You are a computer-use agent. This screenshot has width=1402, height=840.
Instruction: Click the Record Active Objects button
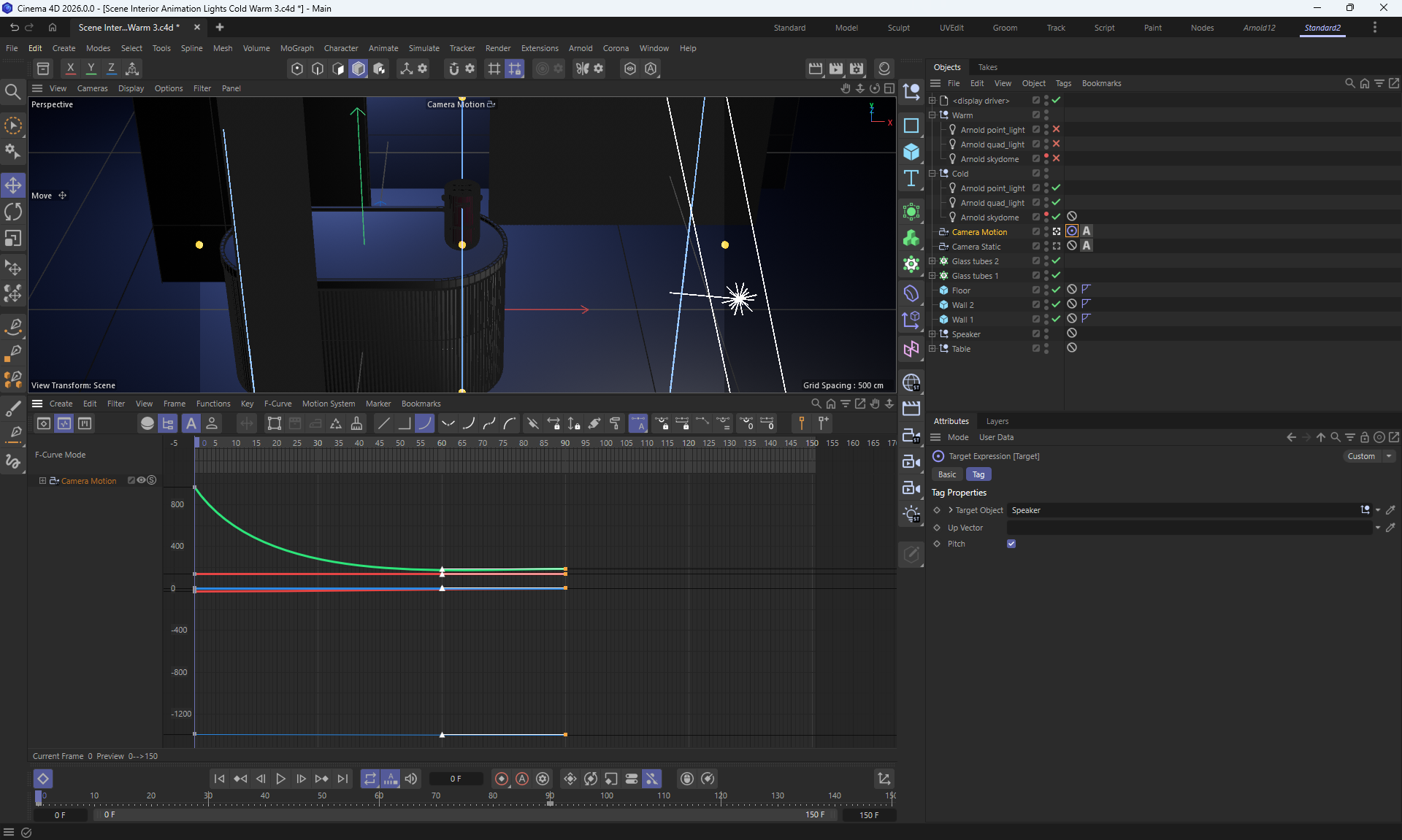coord(502,779)
